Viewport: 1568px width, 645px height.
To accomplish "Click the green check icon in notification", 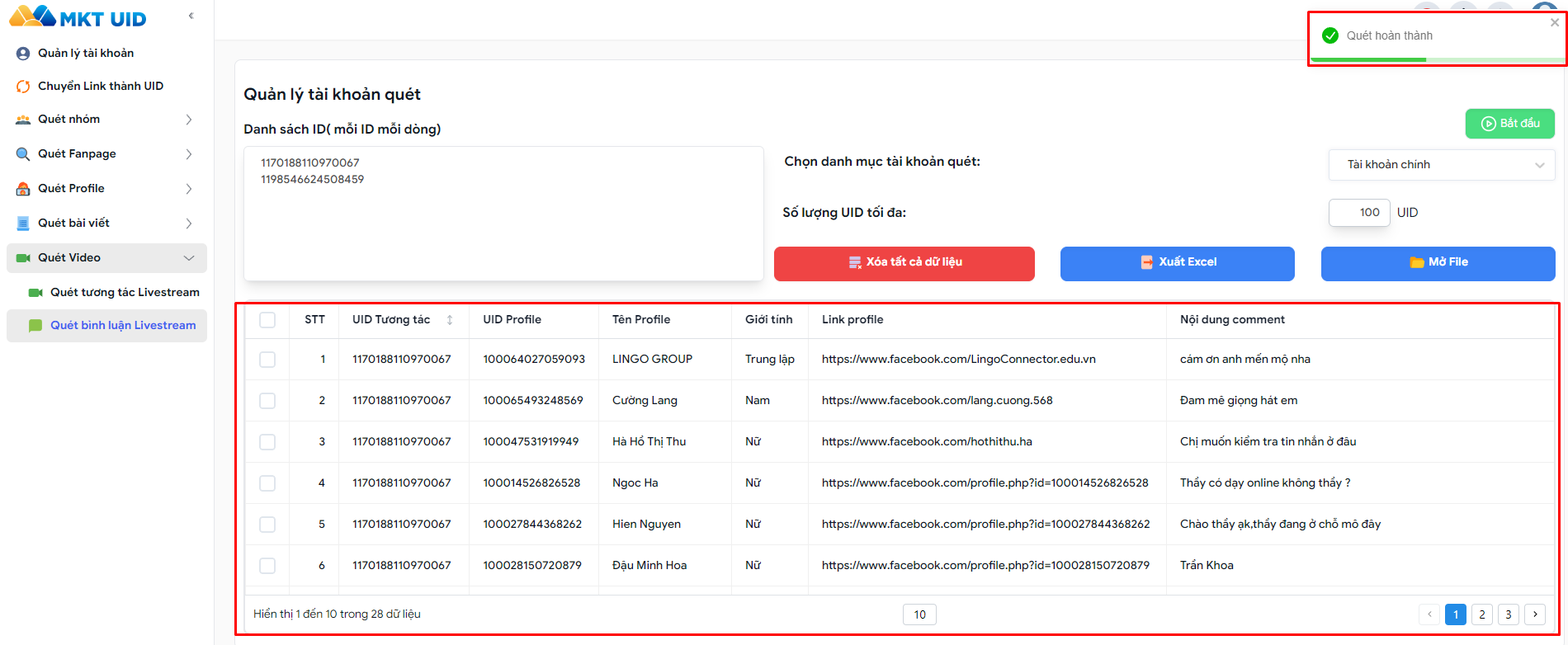I will pos(1330,35).
